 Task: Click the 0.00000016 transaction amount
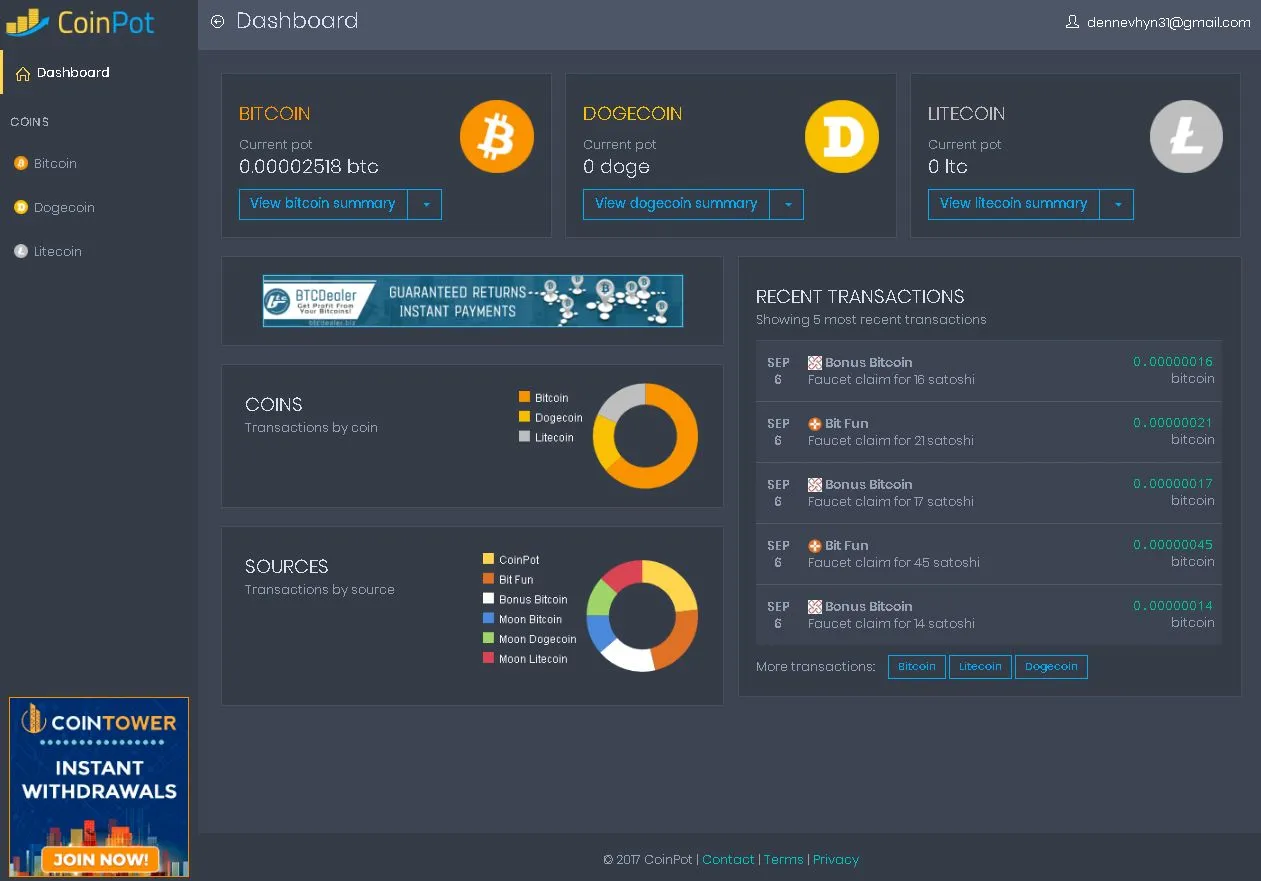click(1173, 362)
